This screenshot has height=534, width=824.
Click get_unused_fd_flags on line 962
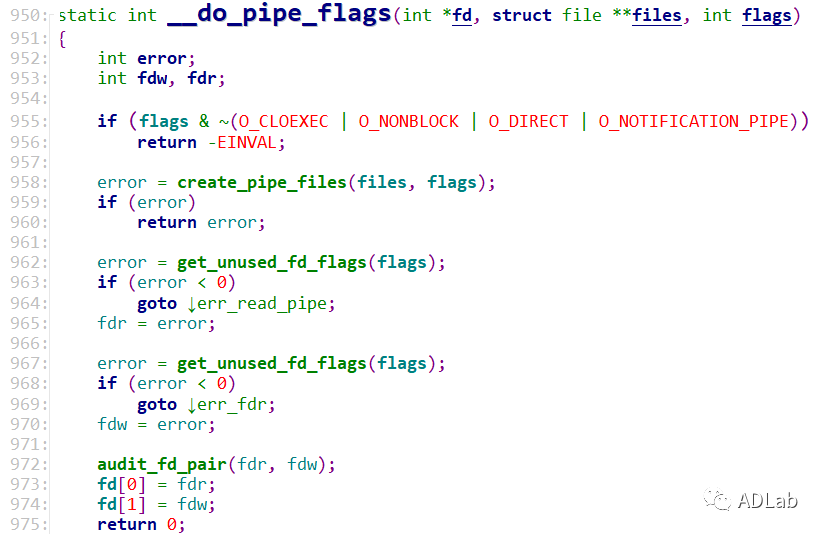[x=272, y=262]
